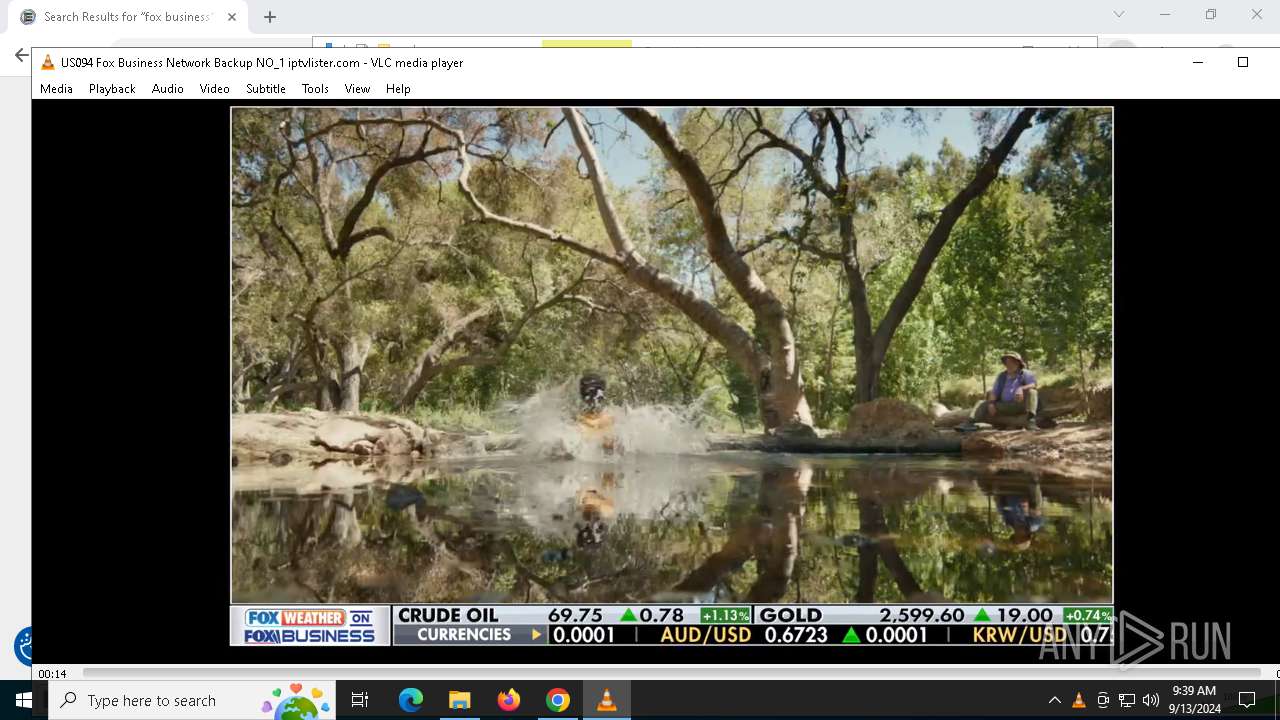Open a new browser tab
Screen dimensions: 1280x720
[270, 17]
